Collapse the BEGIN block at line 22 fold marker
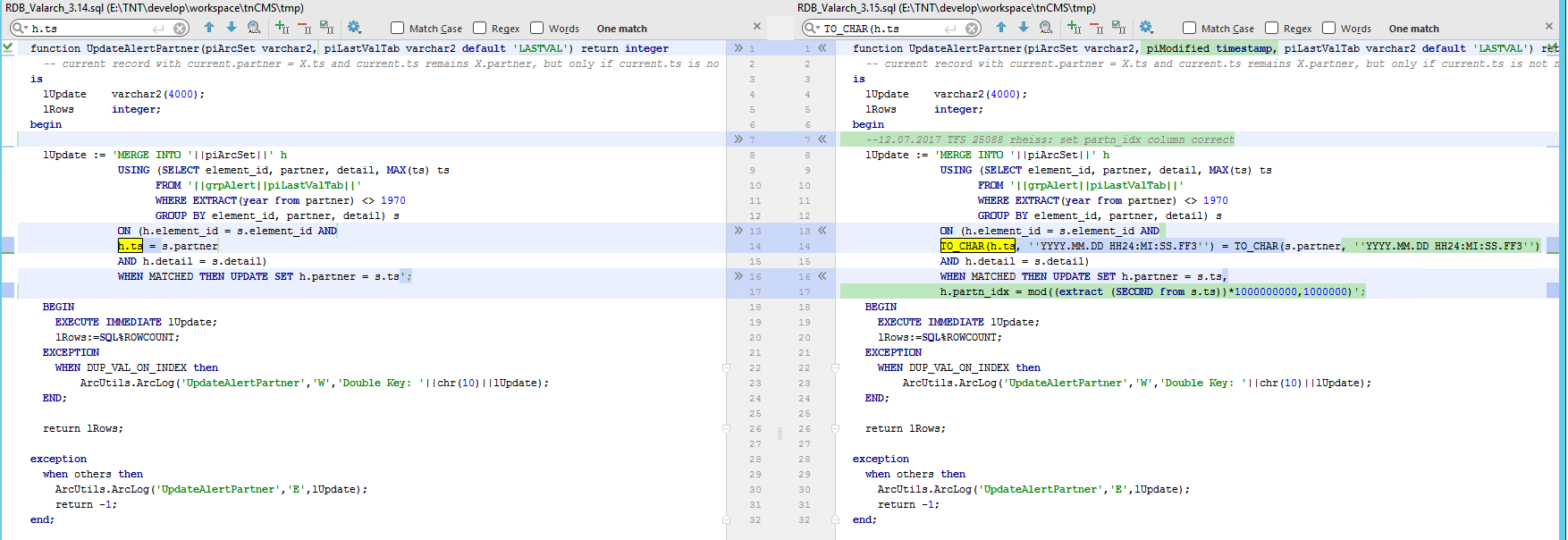This screenshot has height=540, width=1568. click(x=726, y=367)
